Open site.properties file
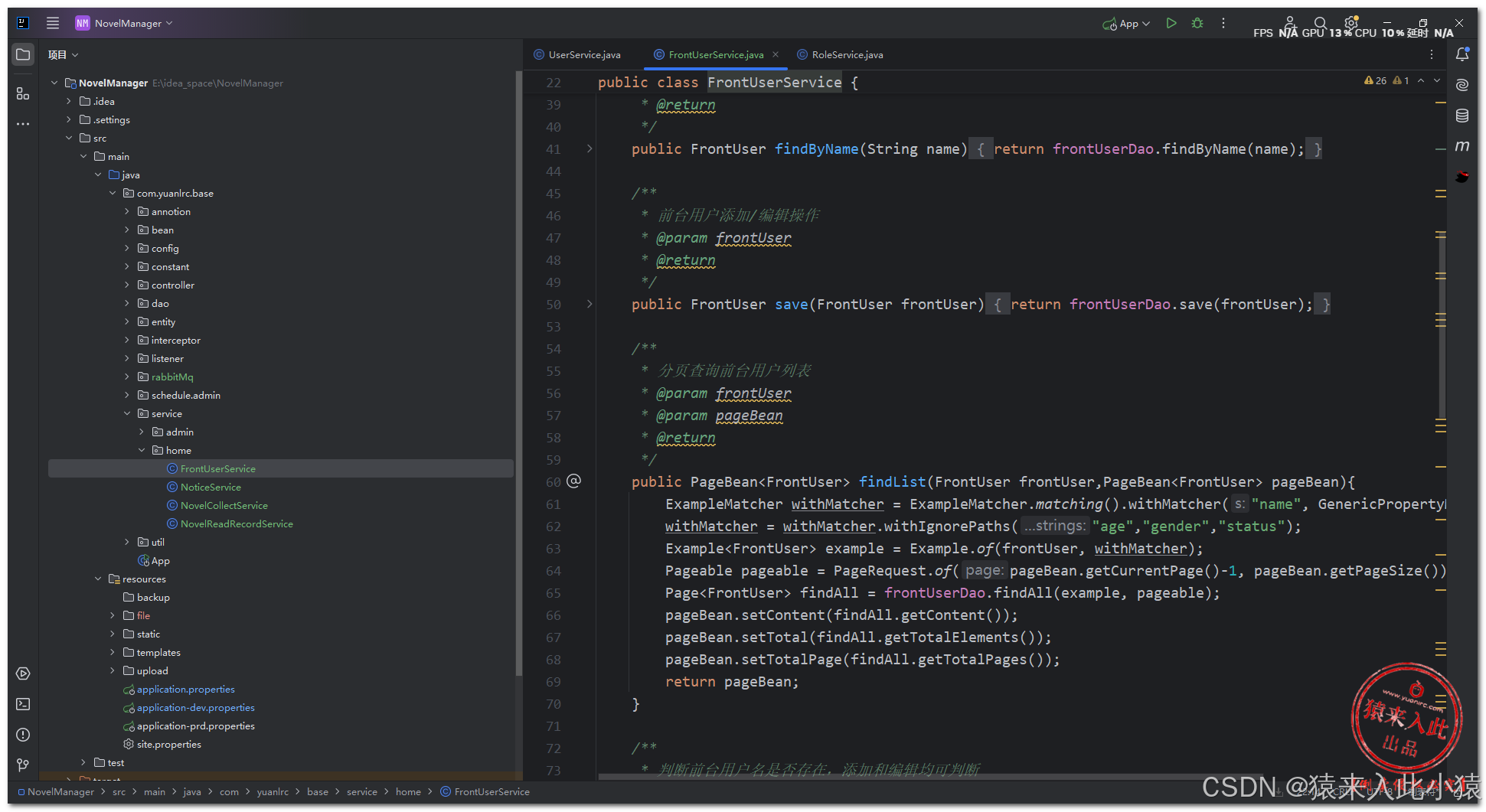Viewport: 1486px width, 812px height. click(x=168, y=744)
